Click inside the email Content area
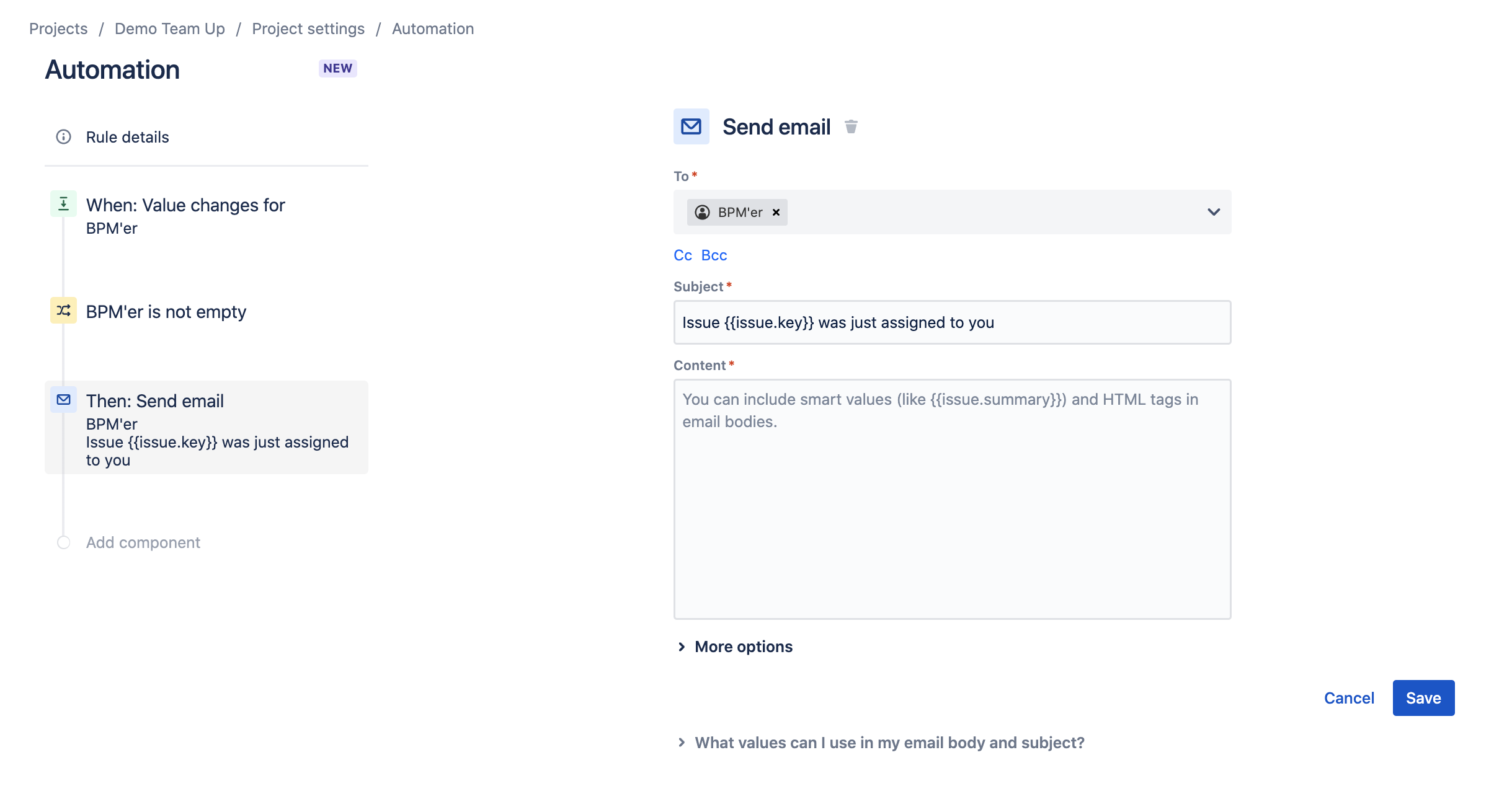The width and height of the screenshot is (1512, 786). click(x=952, y=496)
